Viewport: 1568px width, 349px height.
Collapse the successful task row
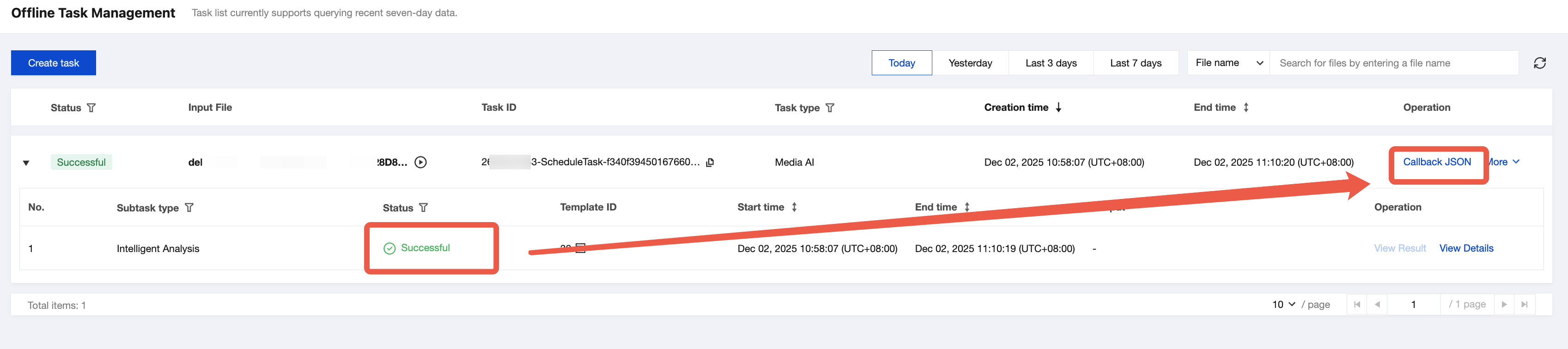point(26,163)
